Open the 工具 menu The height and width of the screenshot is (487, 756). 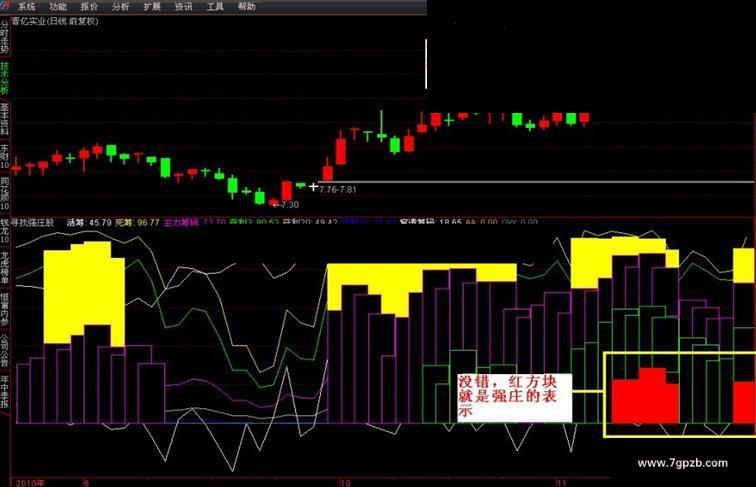click(215, 7)
